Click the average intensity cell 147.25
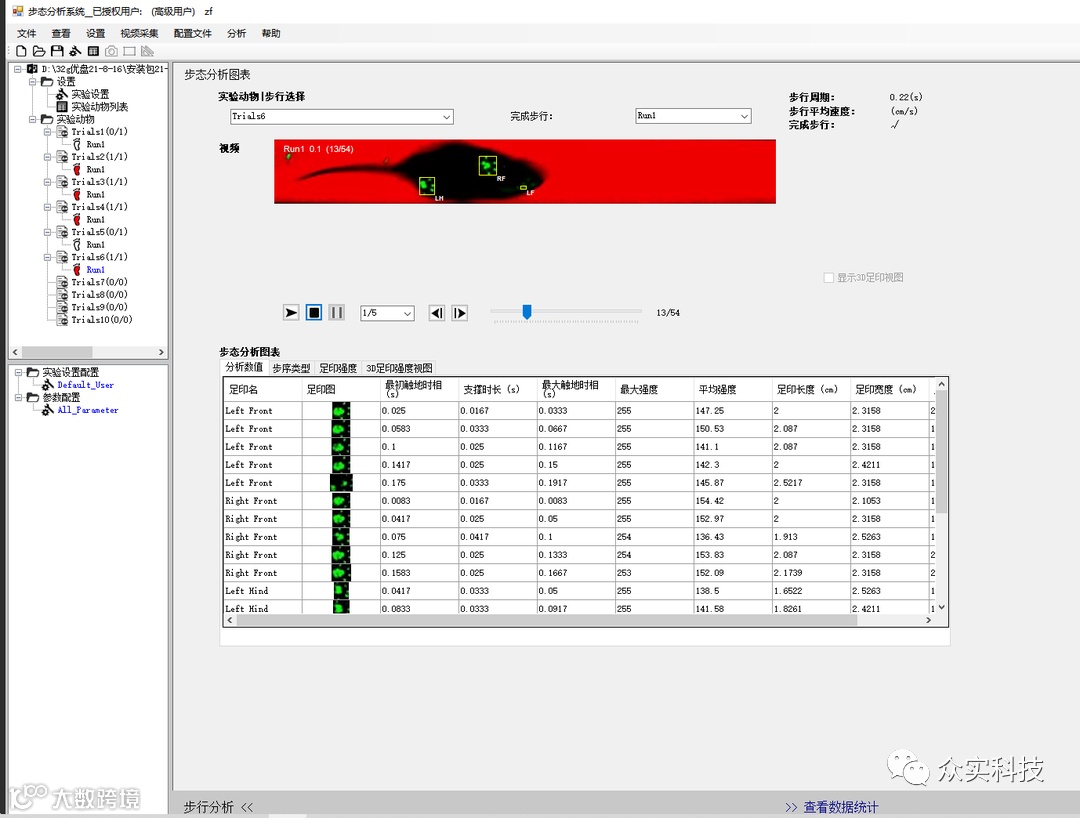The image size is (1080, 818). click(733, 410)
